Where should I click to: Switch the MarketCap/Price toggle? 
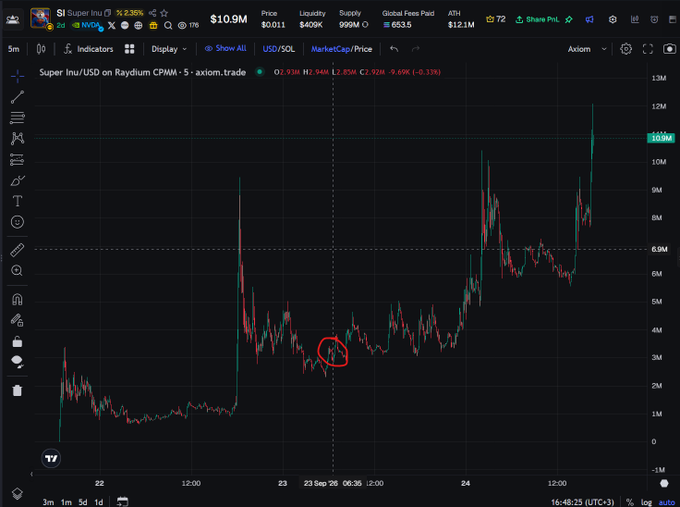341,49
